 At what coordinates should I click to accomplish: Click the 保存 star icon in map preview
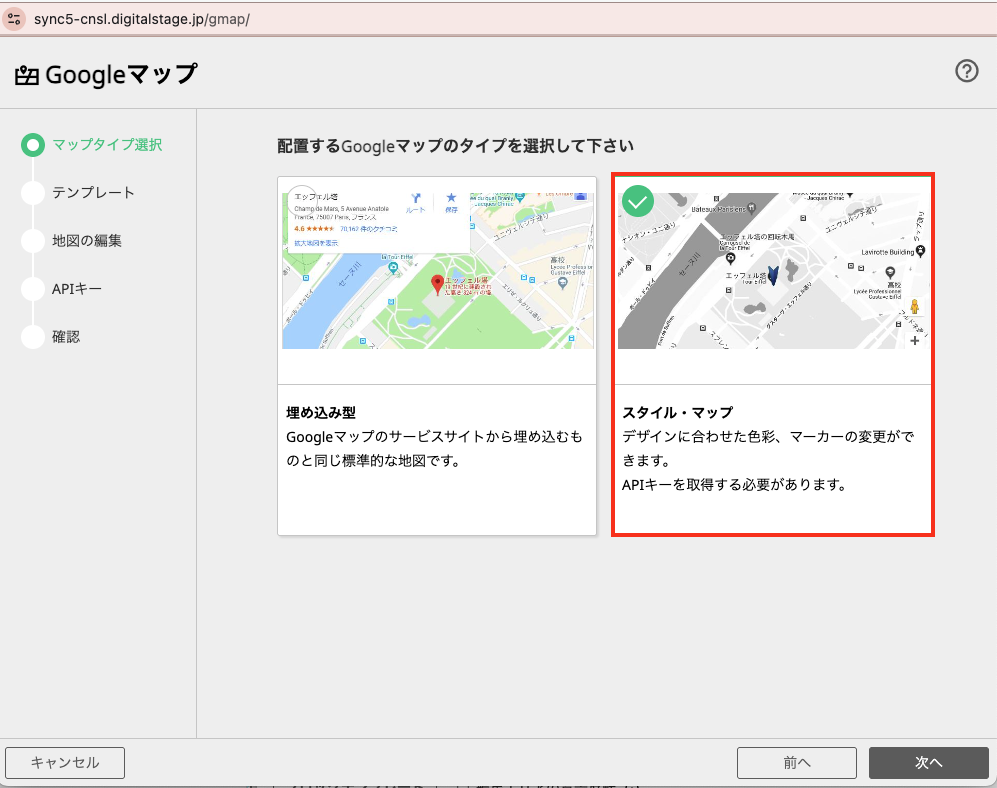coord(451,202)
